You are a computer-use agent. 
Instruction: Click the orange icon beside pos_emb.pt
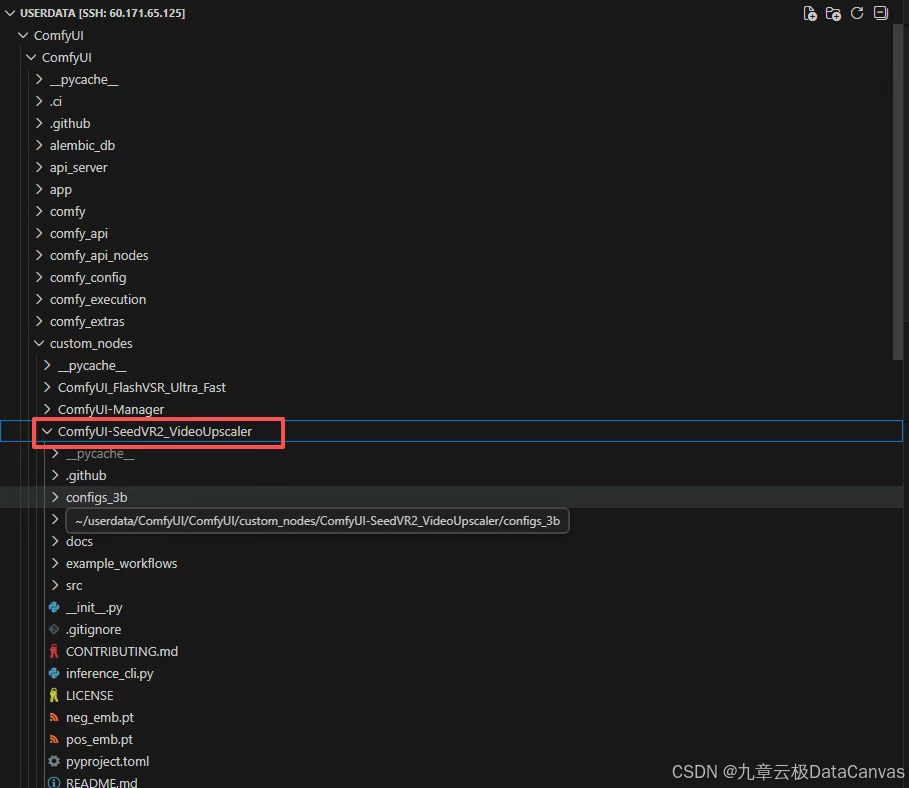click(x=54, y=739)
